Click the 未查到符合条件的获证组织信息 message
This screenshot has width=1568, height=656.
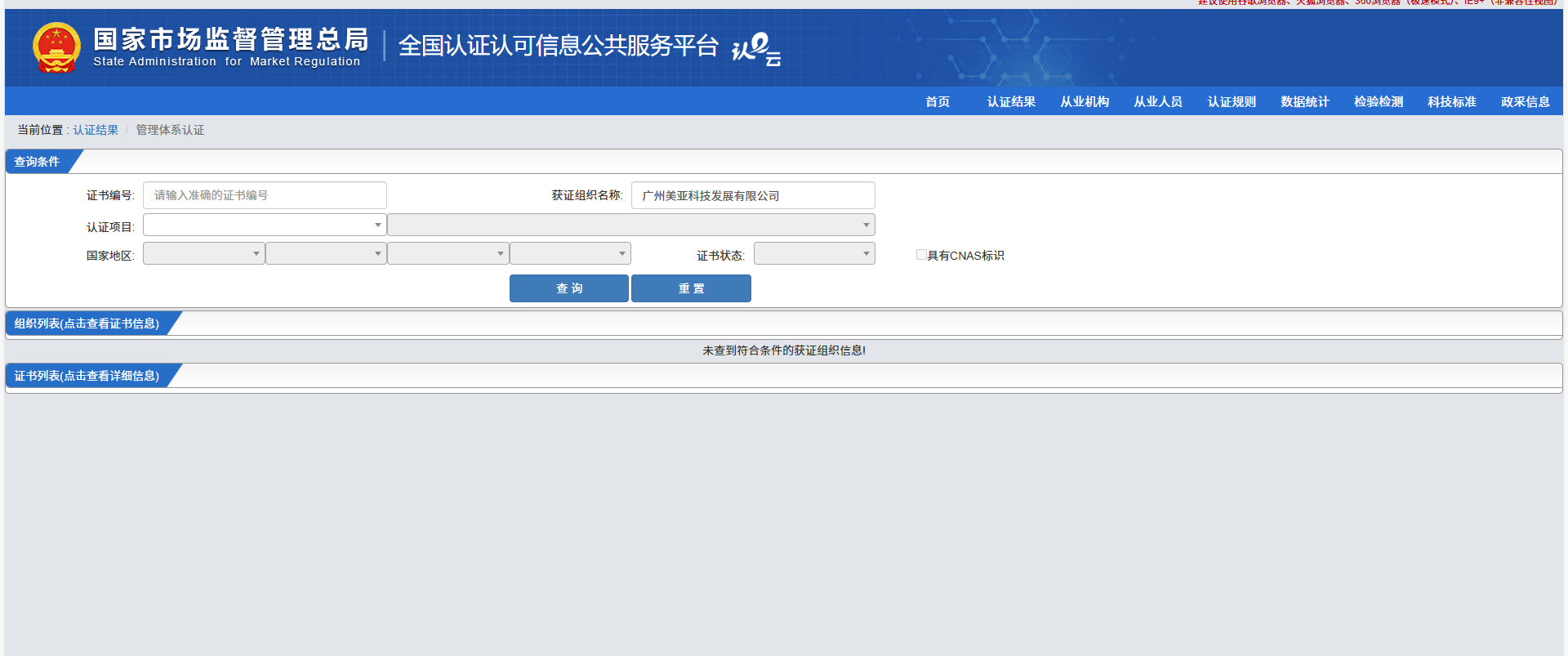pos(784,350)
